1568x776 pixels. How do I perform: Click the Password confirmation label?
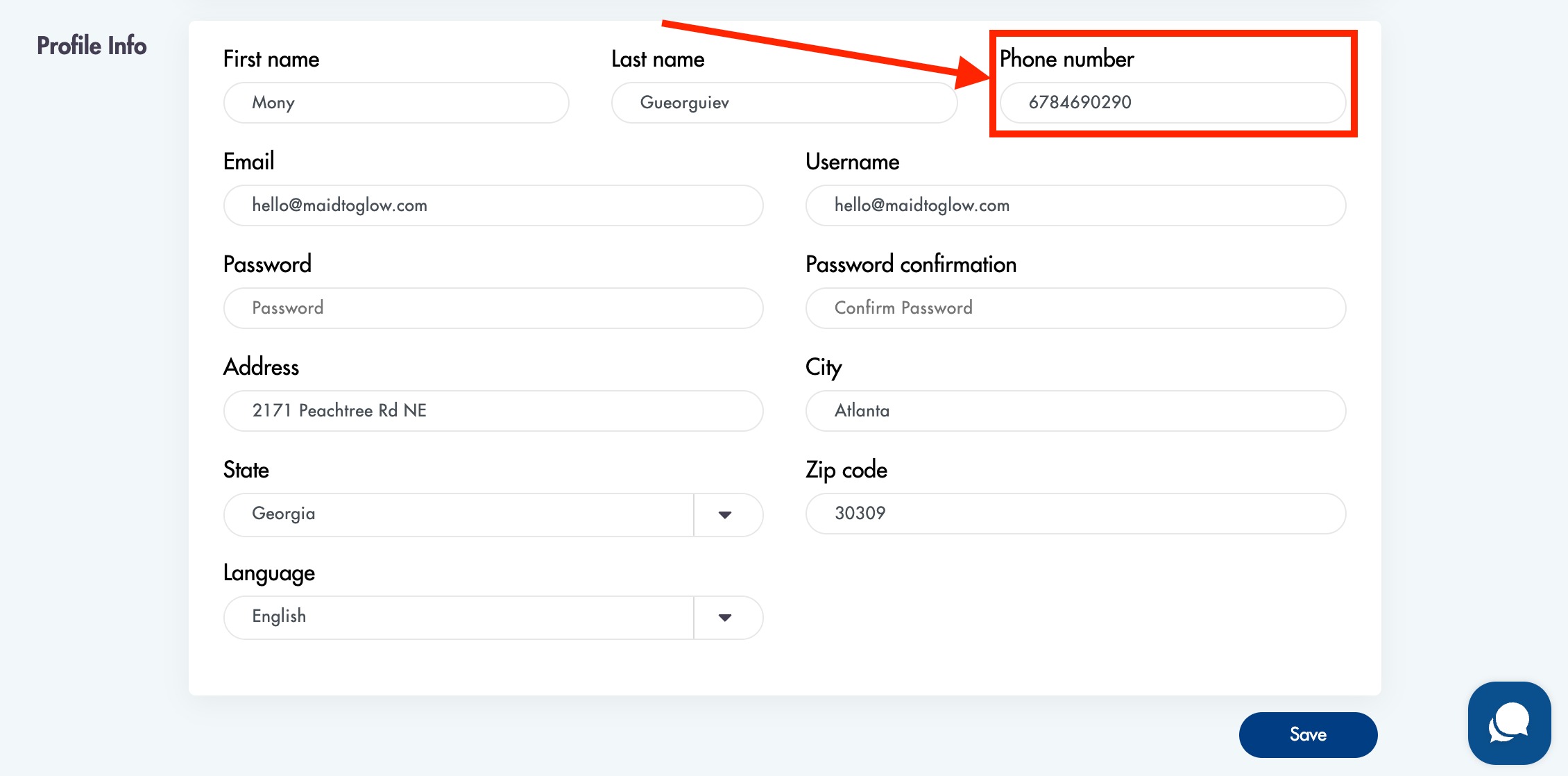pos(910,264)
